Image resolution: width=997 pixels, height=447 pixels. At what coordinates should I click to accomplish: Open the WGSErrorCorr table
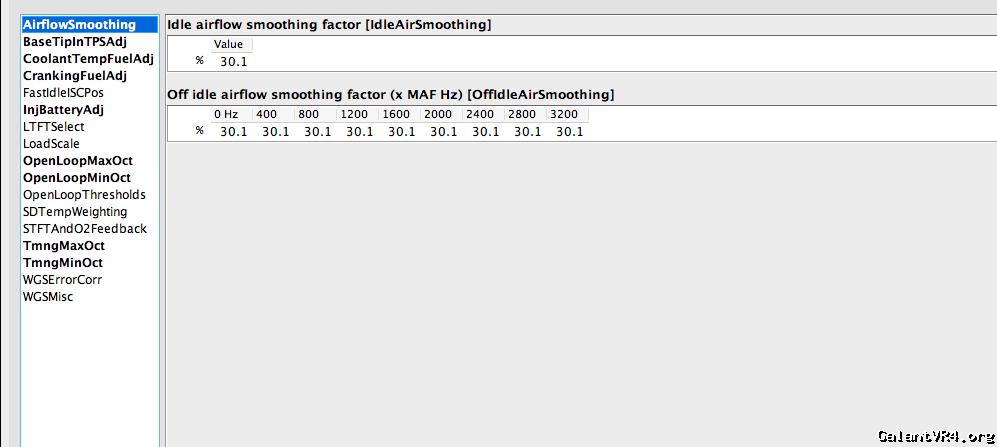62,280
